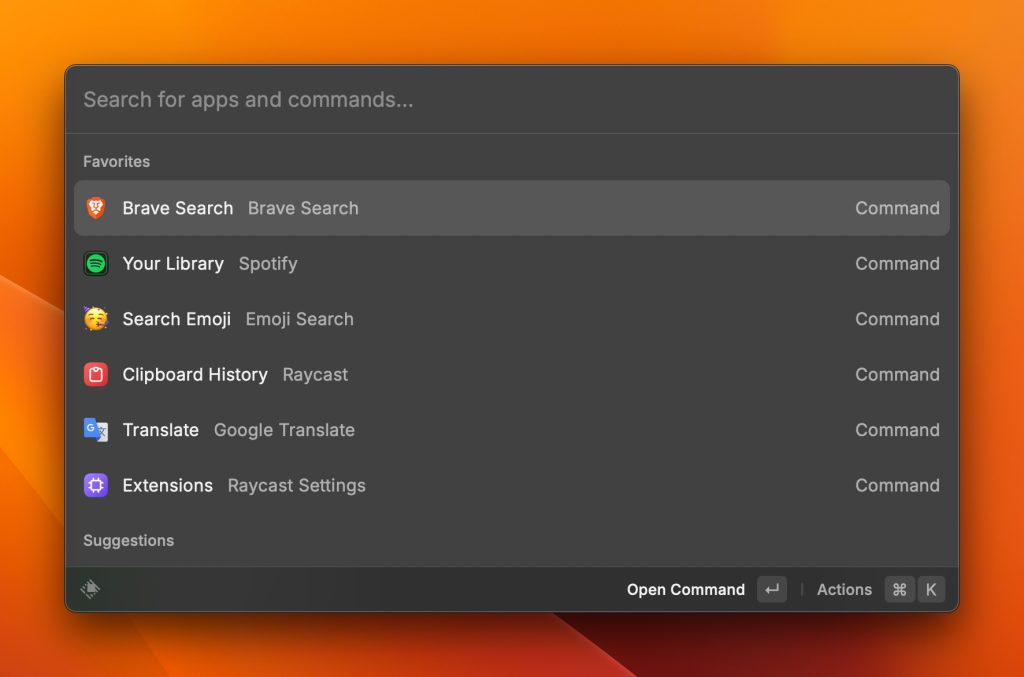
Task: Click the party-face emoji icon
Action: click(x=96, y=319)
